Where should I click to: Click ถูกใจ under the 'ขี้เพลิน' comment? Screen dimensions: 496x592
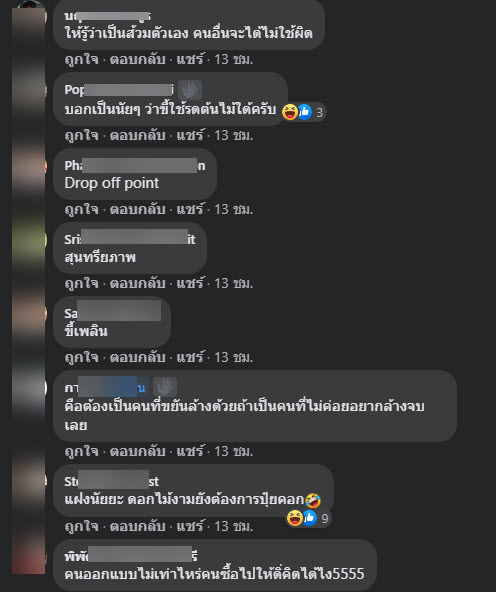click(x=81, y=358)
